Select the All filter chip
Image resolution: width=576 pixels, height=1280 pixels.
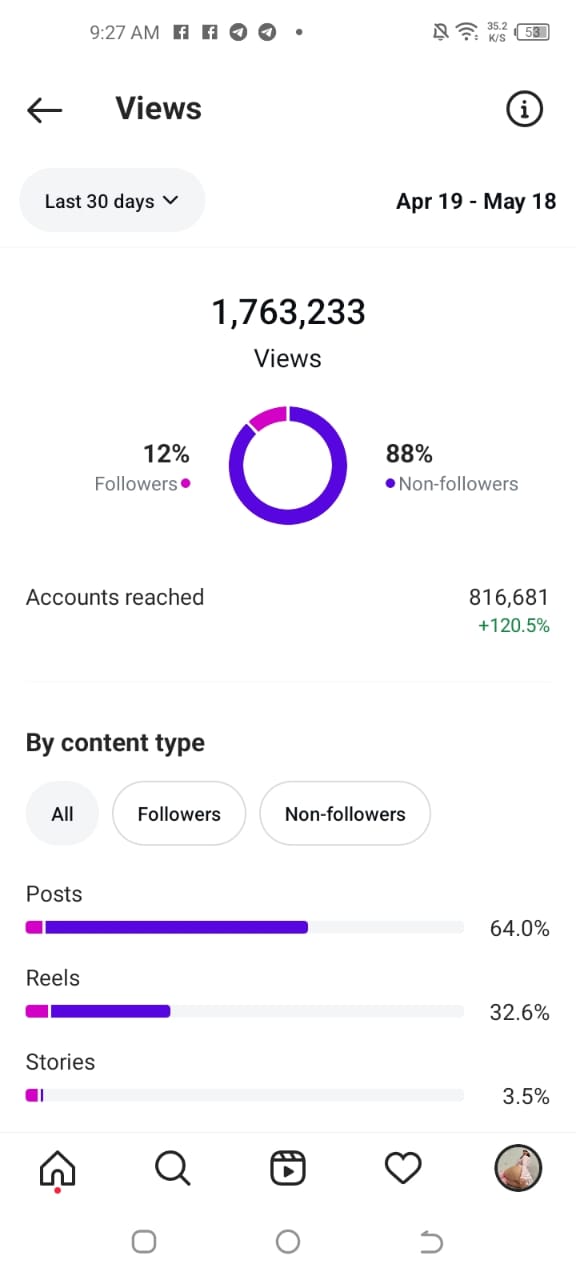coord(62,814)
